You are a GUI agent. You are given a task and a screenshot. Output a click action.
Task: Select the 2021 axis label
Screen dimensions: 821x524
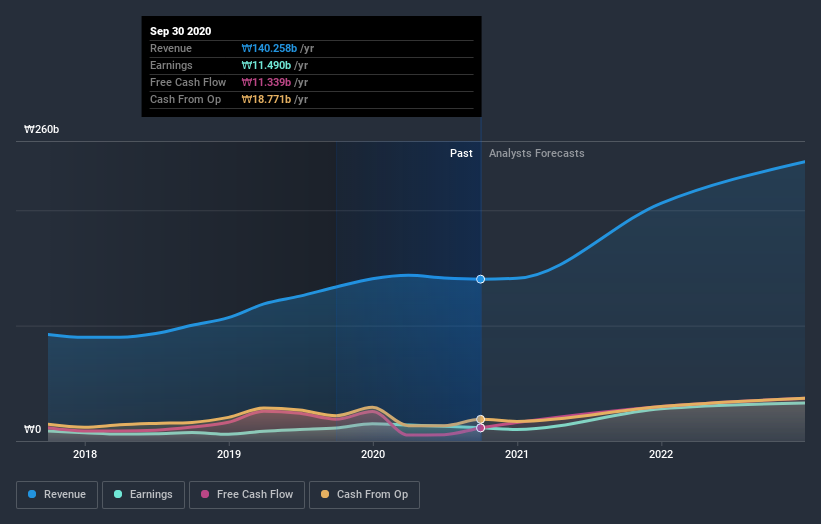tap(517, 454)
